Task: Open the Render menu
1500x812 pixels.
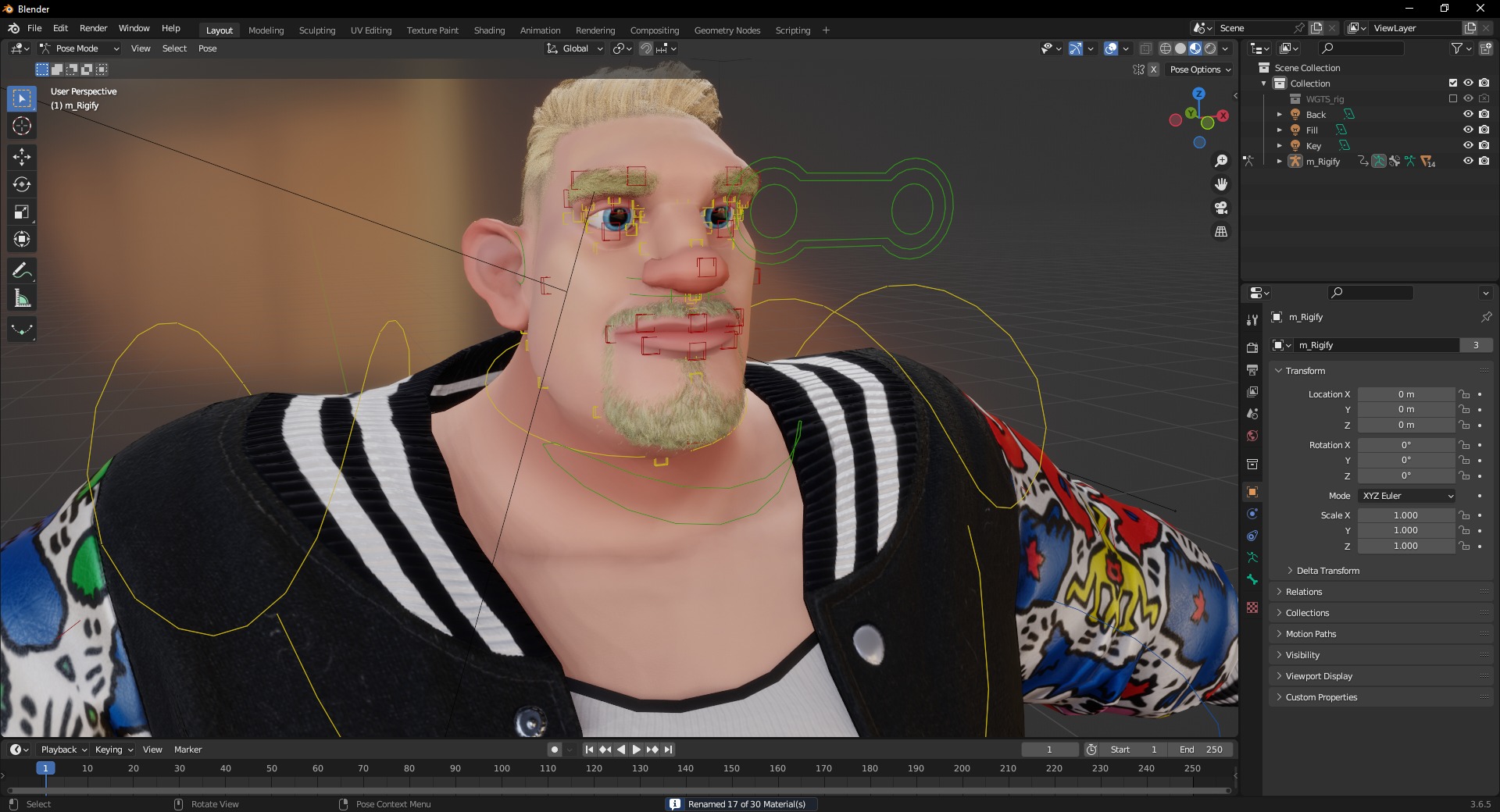Action: 93,28
